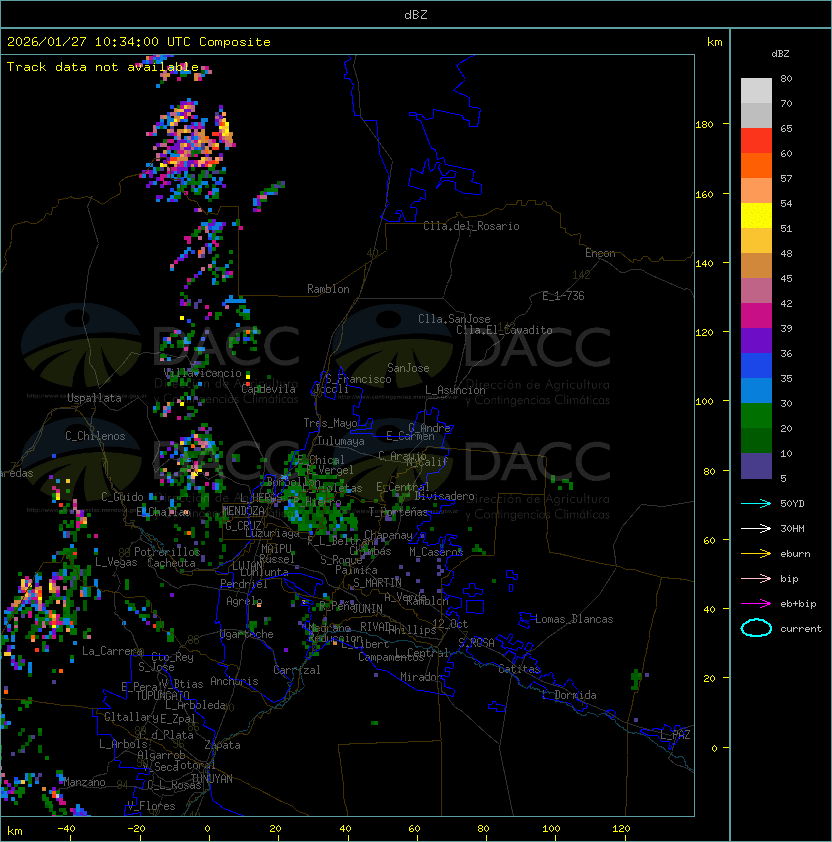Click the white 30HM arrow symbol
The width and height of the screenshot is (832, 842).
(756, 528)
